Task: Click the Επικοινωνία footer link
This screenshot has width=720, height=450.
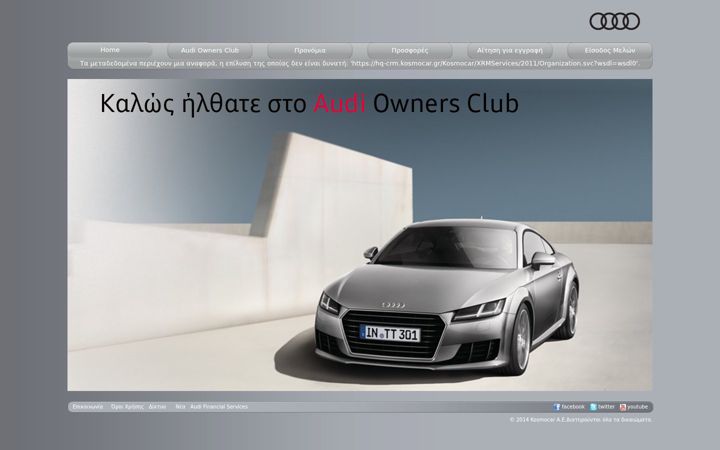Action: (x=87, y=407)
